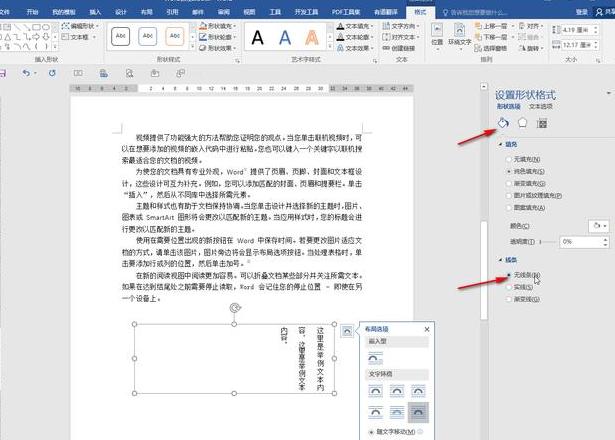Select 纯色填充 (Solid fill) radio button
The width and height of the screenshot is (615, 440).
coord(509,171)
